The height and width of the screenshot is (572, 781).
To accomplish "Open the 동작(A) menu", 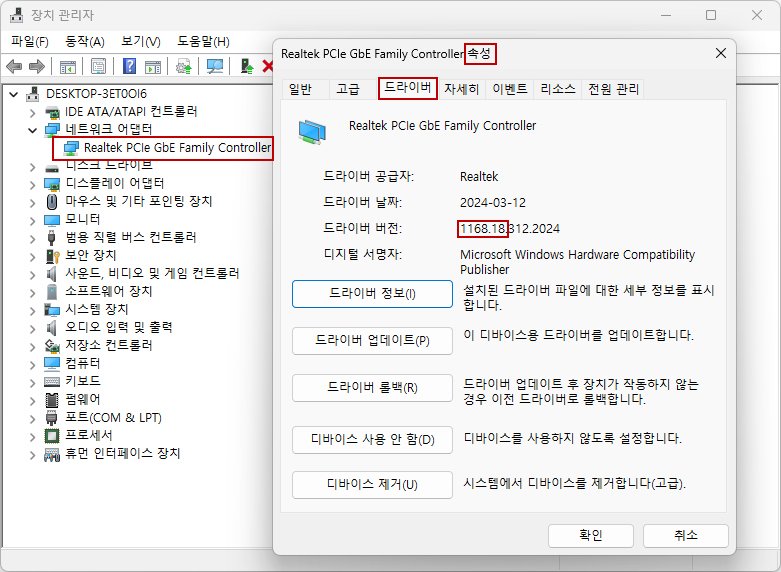I will point(85,42).
